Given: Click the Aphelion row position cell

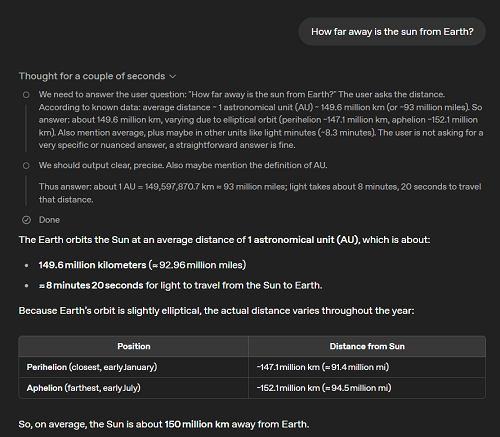Looking at the screenshot, I should [134, 388].
